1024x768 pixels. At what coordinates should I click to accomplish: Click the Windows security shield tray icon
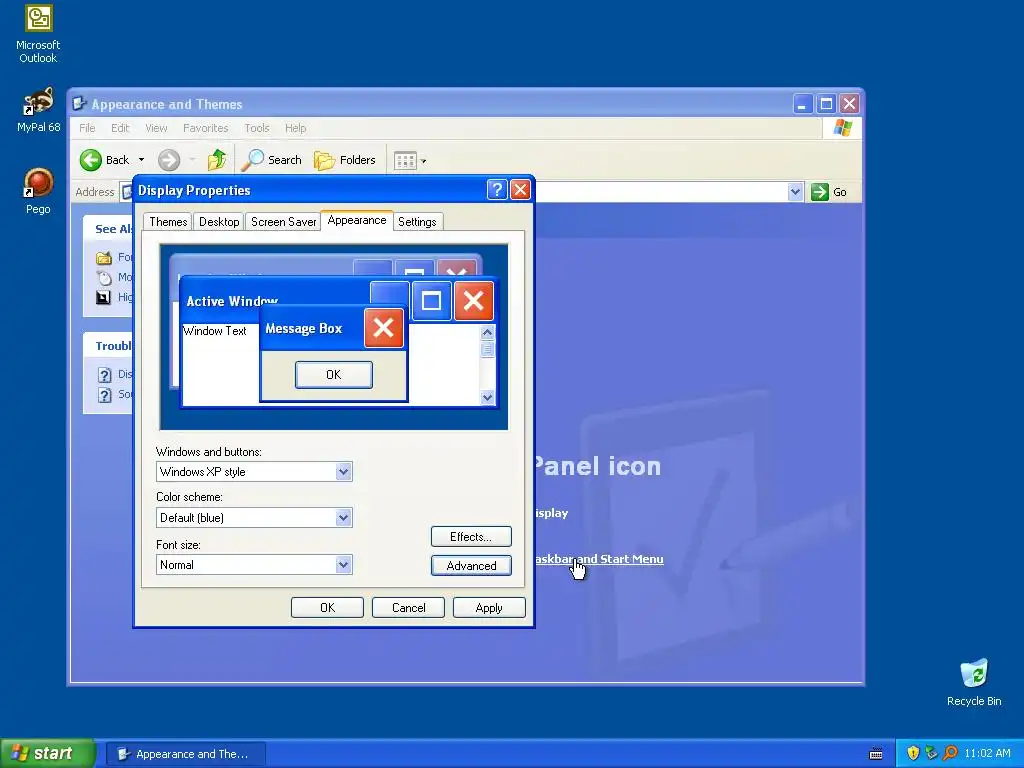tap(913, 753)
